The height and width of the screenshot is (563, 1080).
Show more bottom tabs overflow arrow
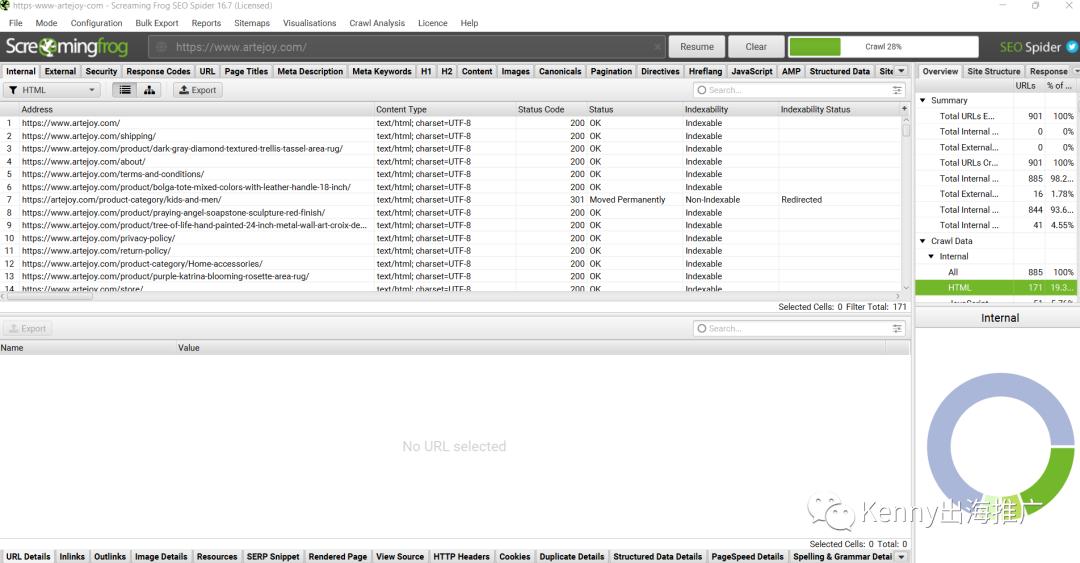901,557
